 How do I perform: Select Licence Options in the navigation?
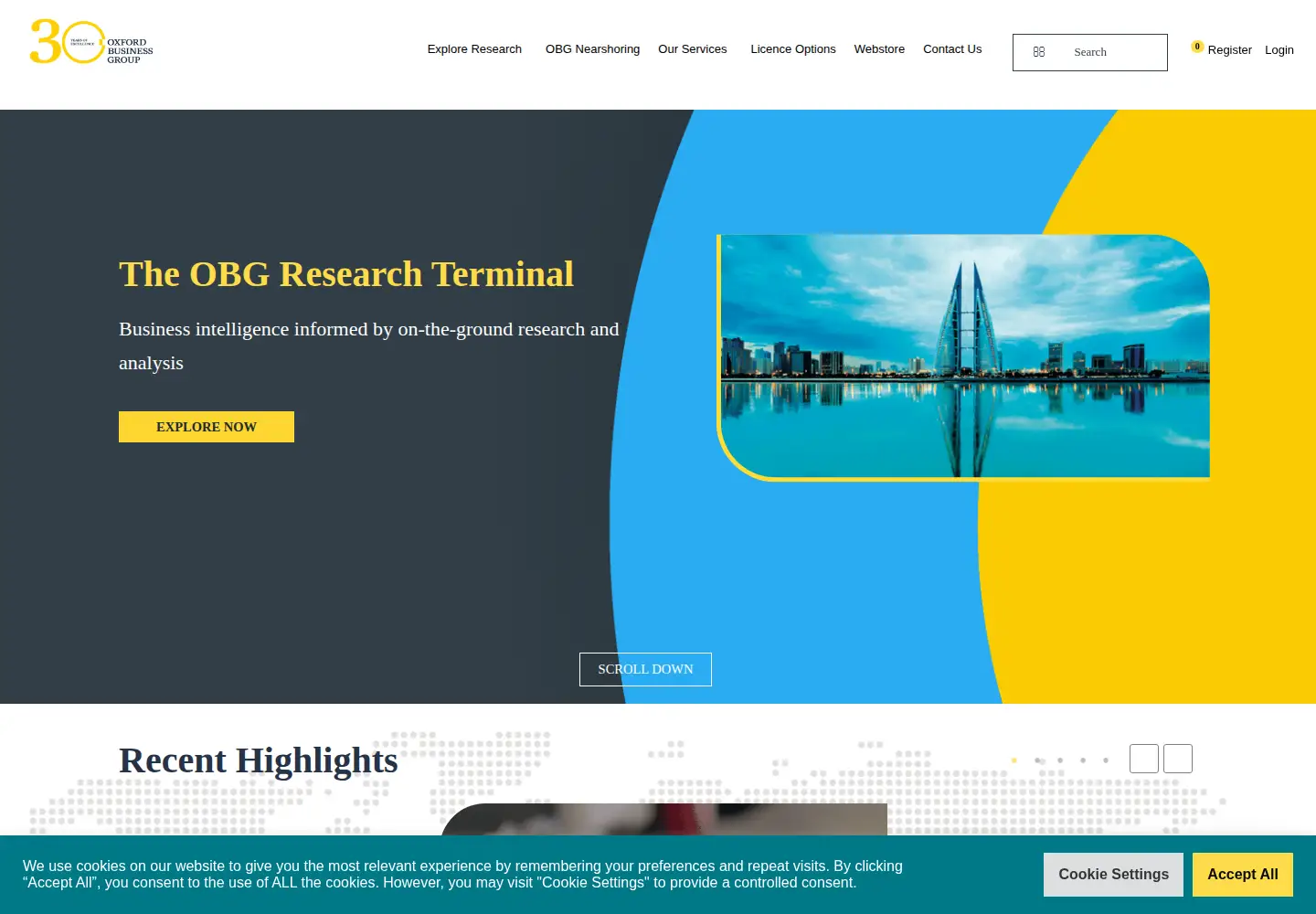click(x=793, y=49)
